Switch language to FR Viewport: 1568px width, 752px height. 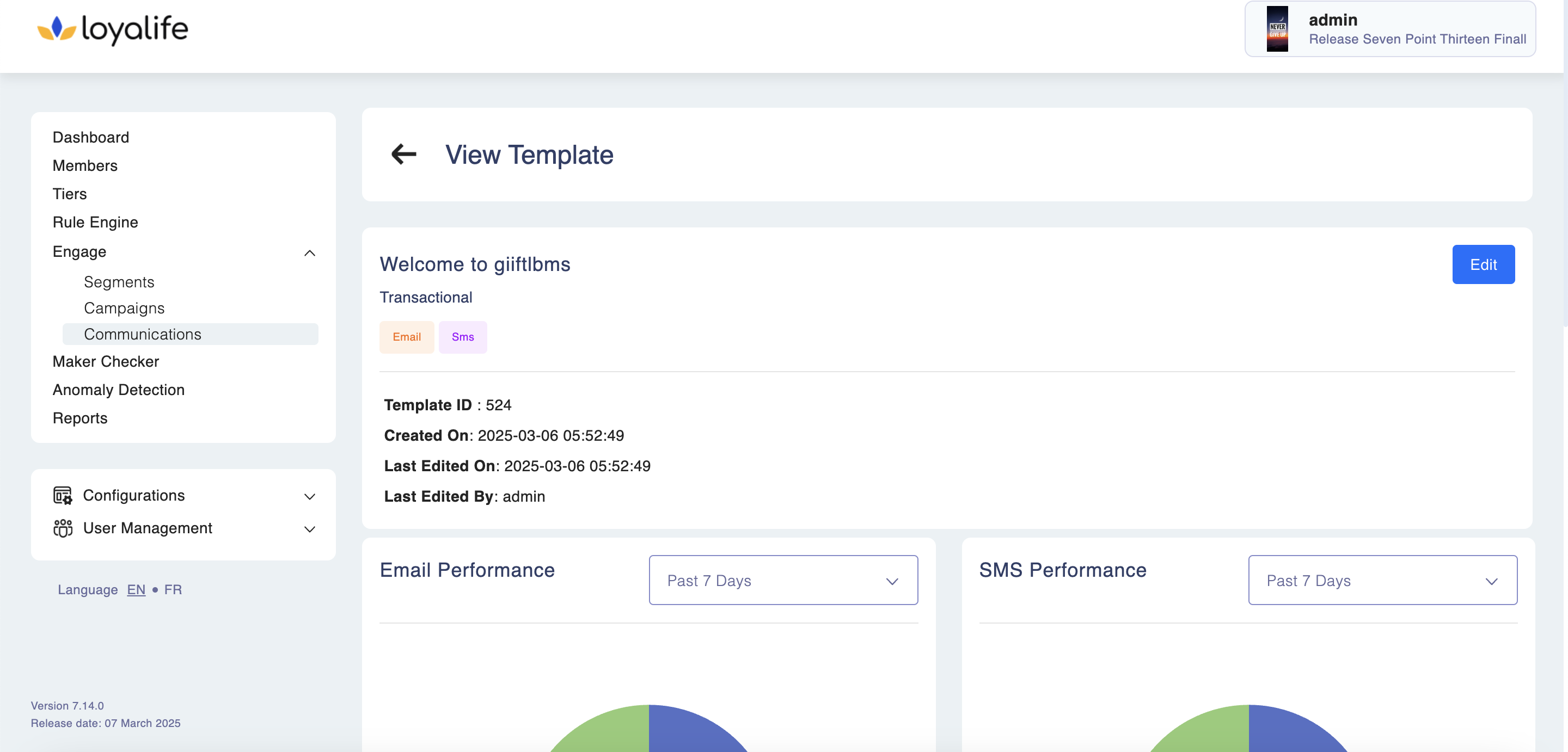click(173, 589)
